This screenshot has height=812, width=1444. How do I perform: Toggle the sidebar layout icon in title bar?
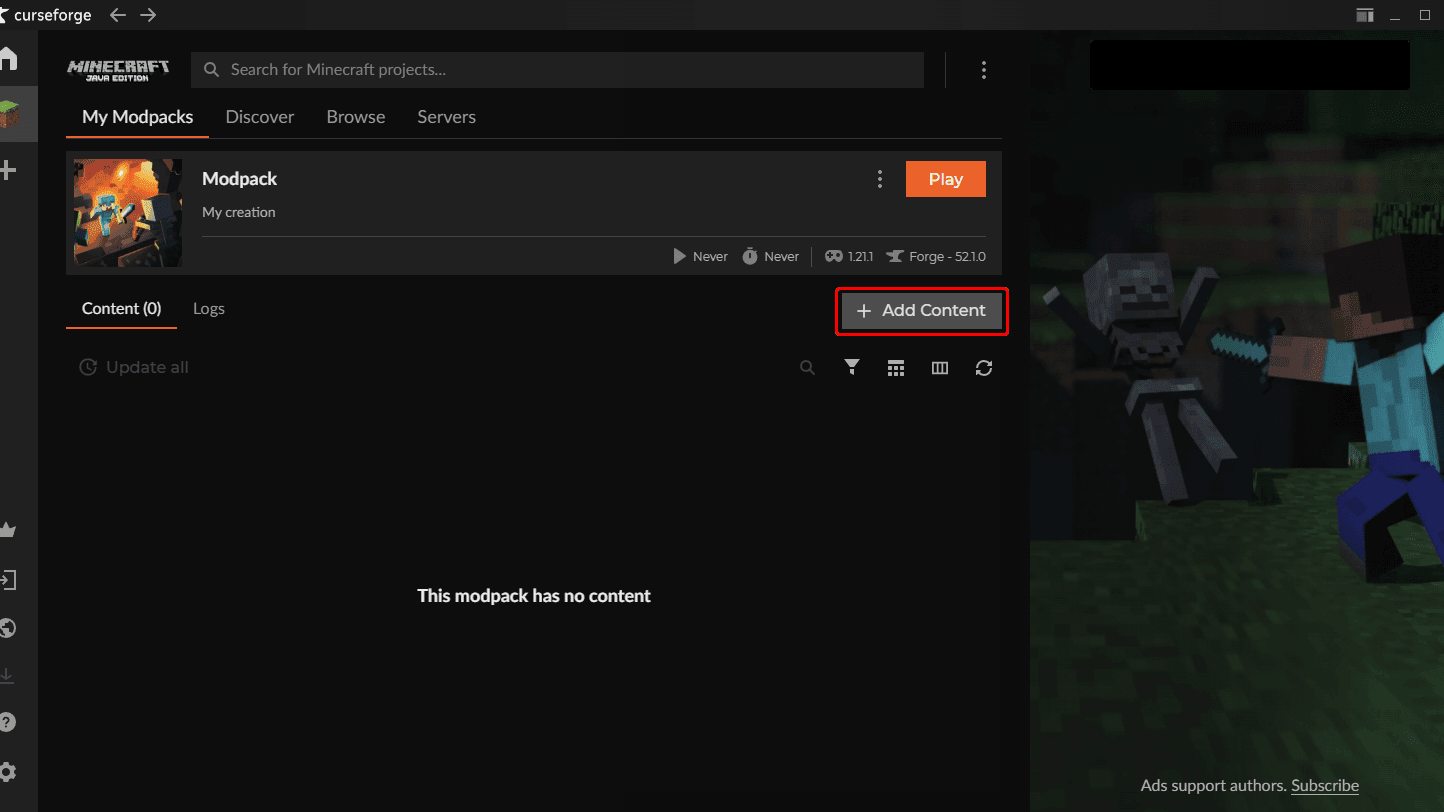coord(1365,15)
